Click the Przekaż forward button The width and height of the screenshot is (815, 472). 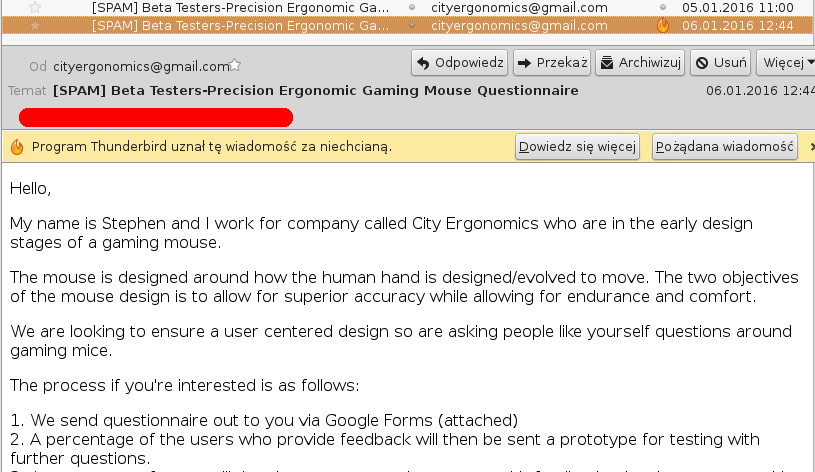click(552, 63)
